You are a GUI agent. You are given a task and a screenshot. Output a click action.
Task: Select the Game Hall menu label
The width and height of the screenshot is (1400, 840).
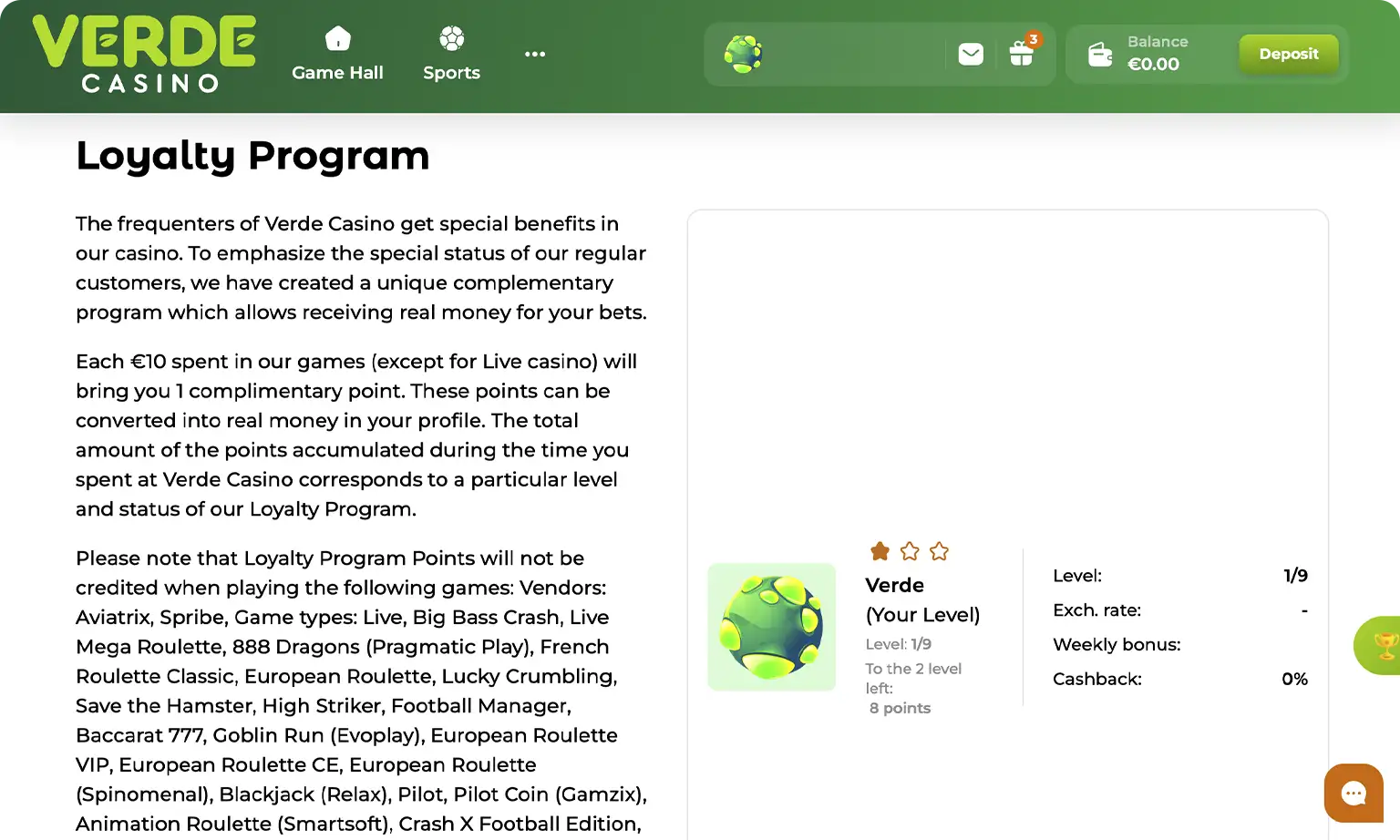[337, 73]
